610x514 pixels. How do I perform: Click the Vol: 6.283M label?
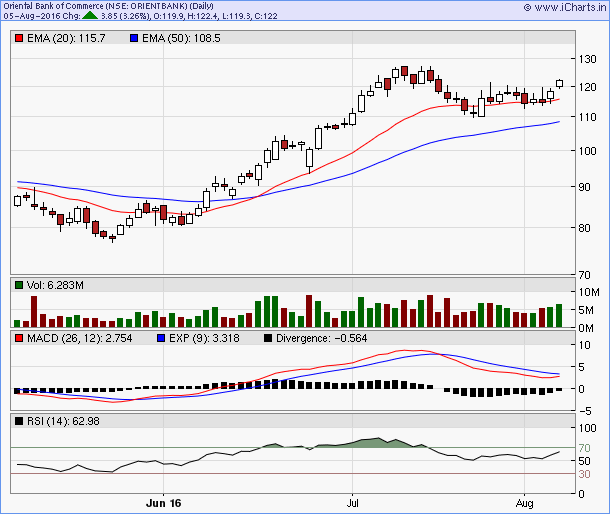55,285
